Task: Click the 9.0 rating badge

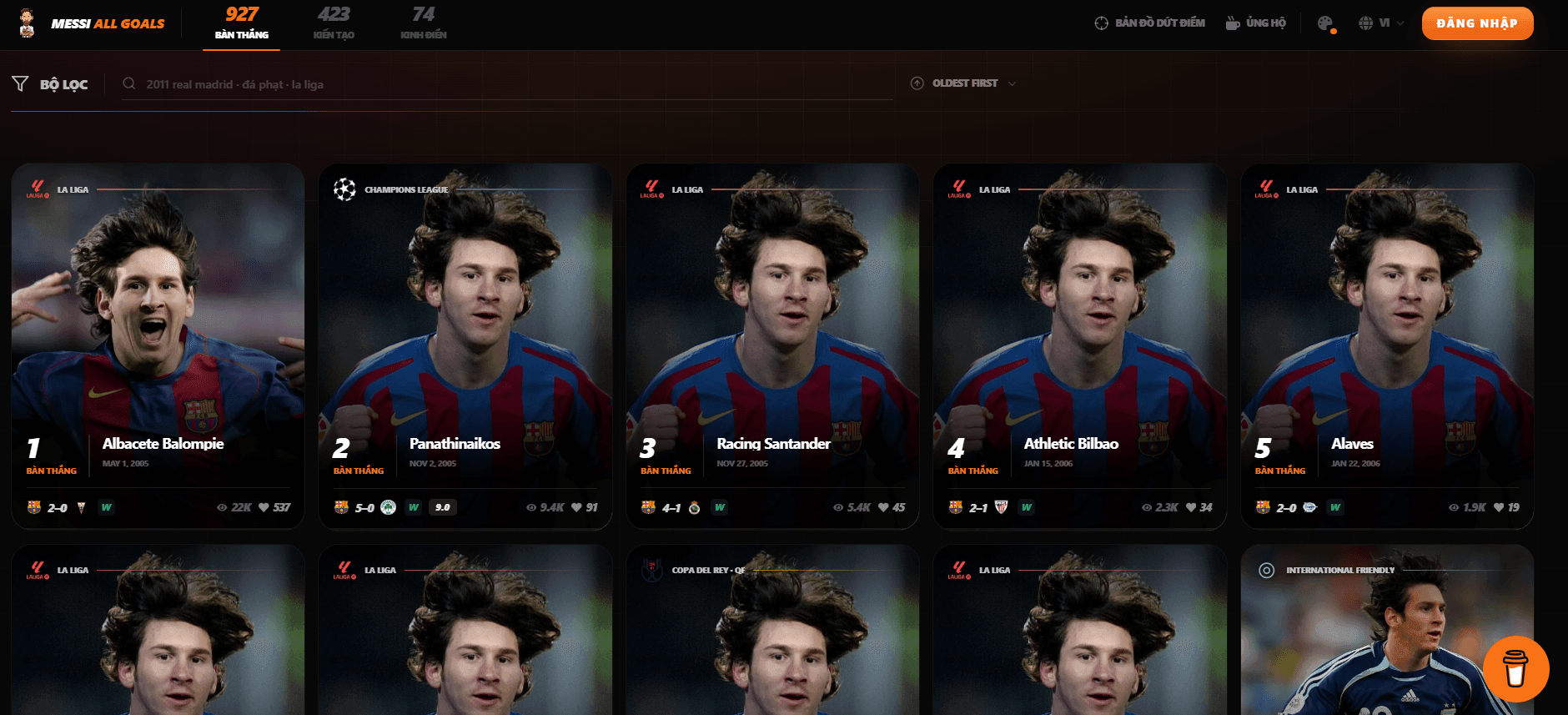Action: click(443, 507)
